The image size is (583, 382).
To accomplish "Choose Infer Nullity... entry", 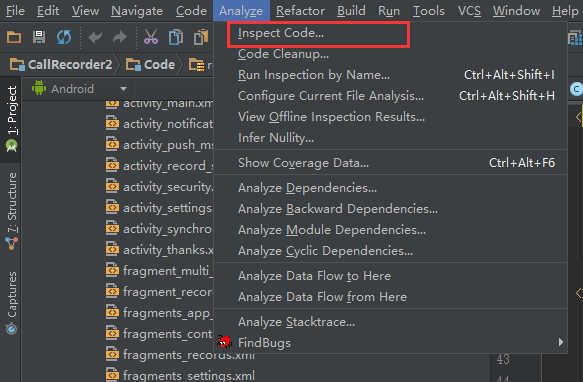I will point(390,138).
